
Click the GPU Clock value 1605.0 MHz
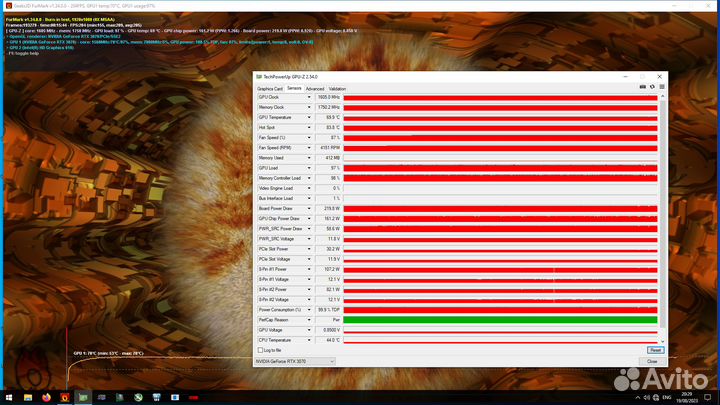[328, 97]
